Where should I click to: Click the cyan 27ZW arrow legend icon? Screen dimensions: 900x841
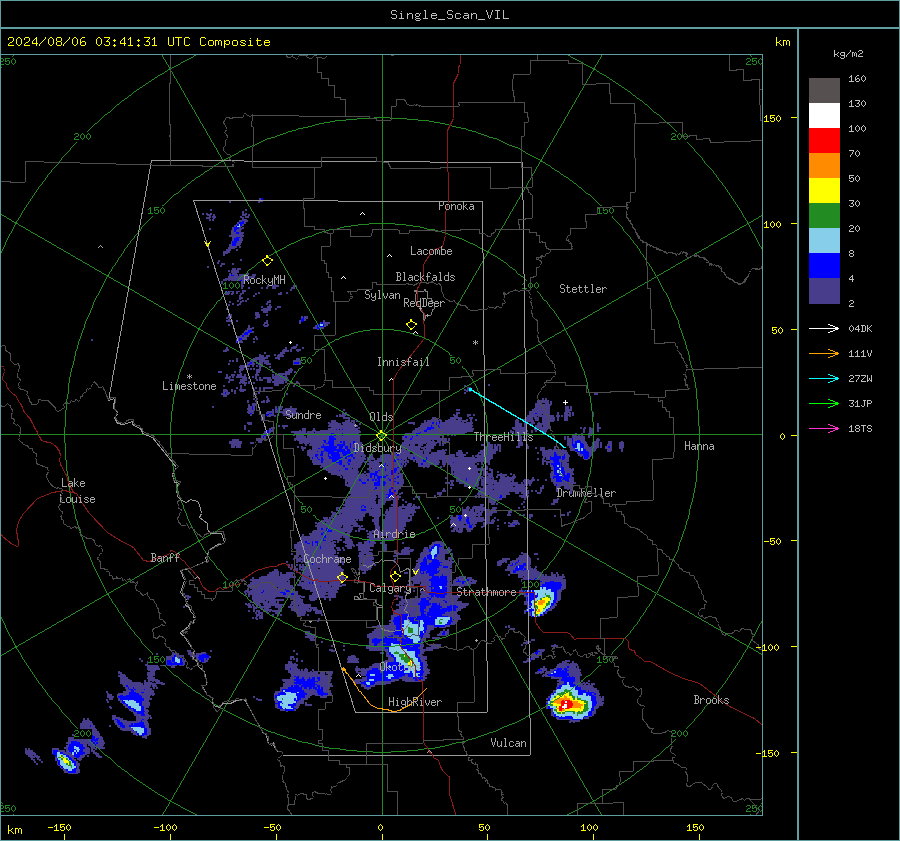tap(824, 379)
